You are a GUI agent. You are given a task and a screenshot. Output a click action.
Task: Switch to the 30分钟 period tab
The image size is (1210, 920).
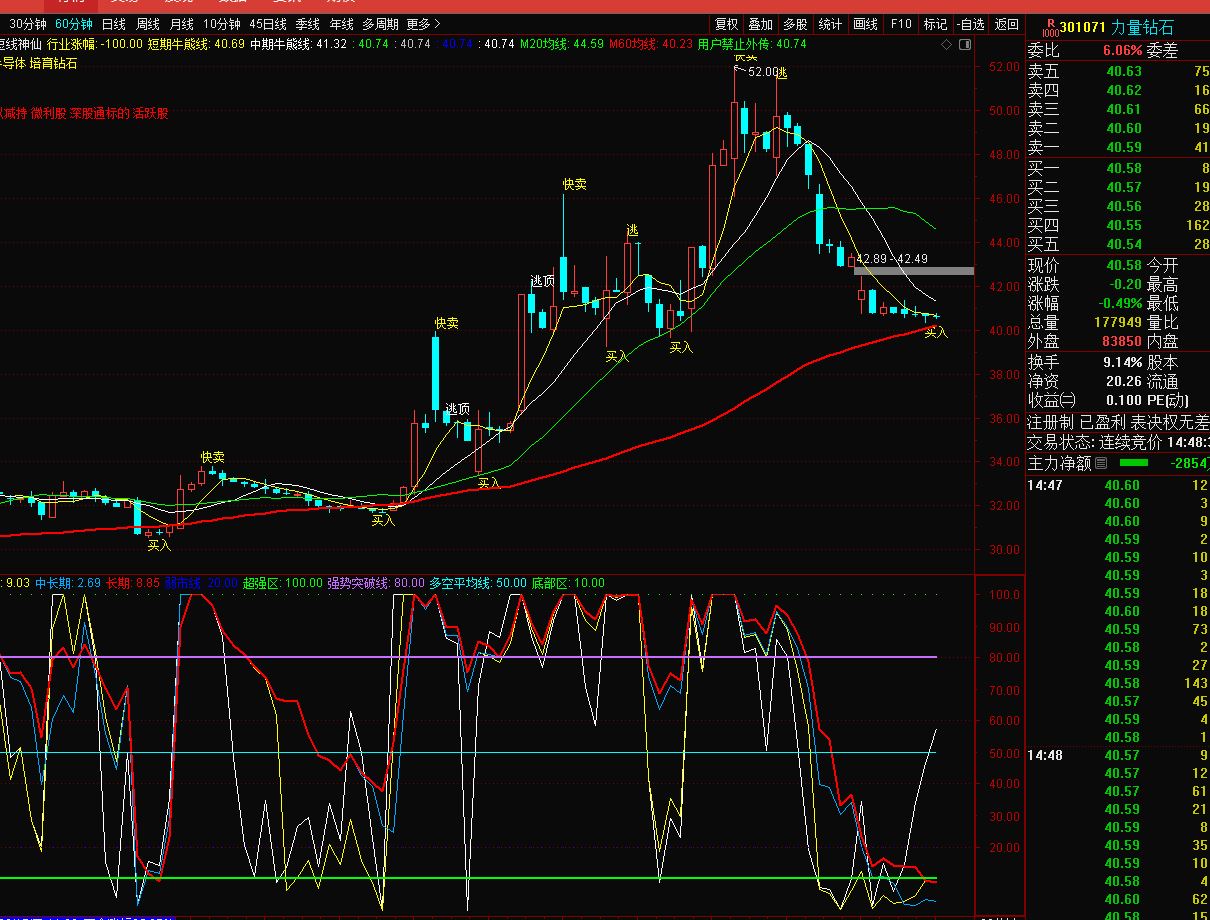tap(27, 24)
